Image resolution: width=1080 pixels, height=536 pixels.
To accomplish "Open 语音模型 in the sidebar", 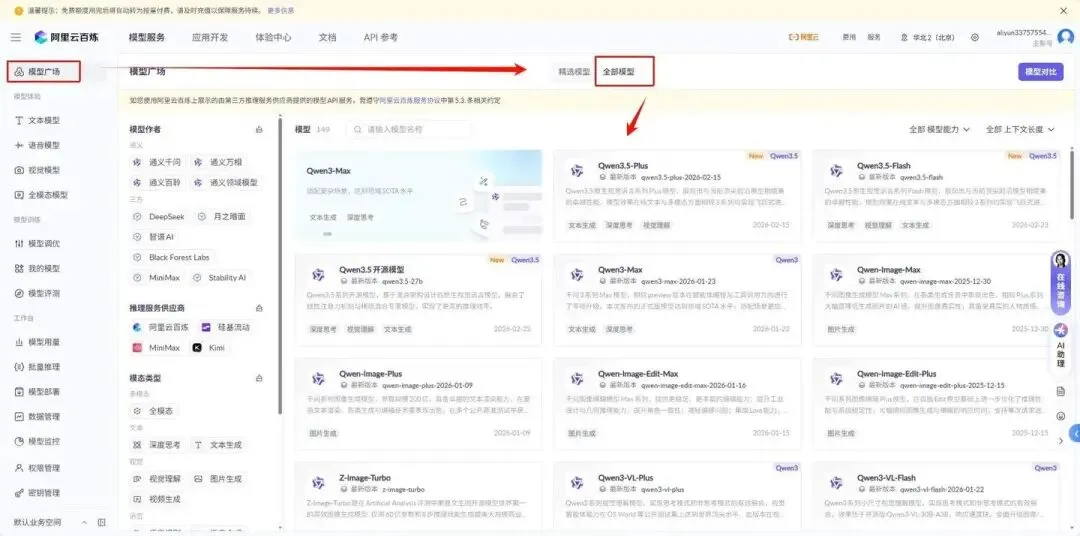I will coord(44,145).
